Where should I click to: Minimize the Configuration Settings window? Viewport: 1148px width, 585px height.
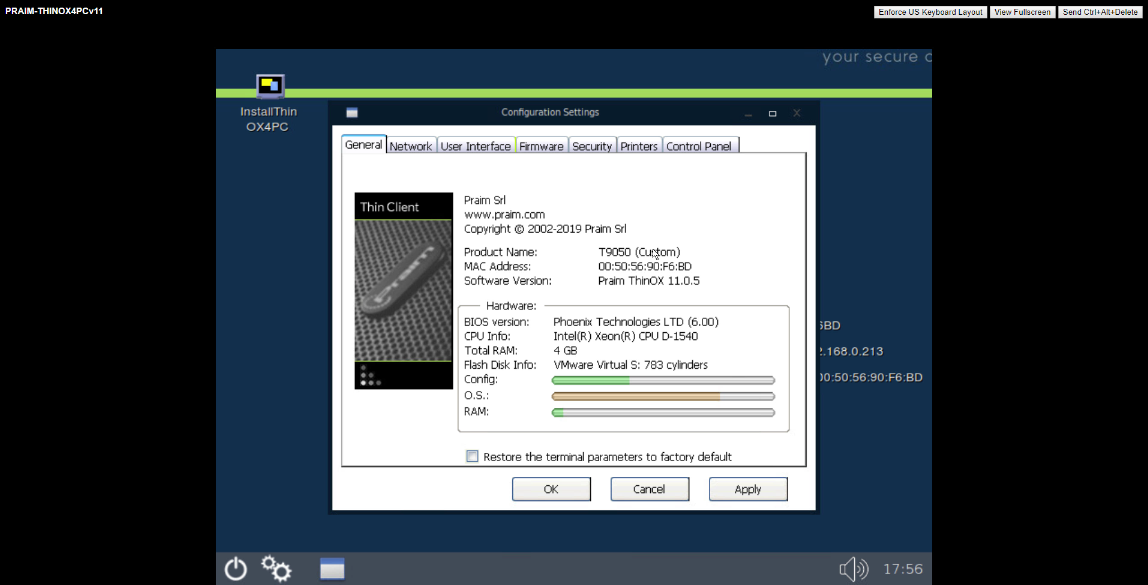748,113
